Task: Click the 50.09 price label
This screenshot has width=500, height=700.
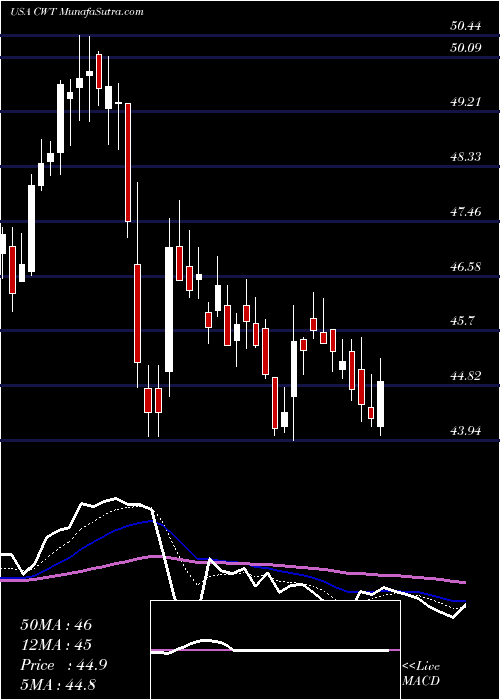Action: (466, 47)
